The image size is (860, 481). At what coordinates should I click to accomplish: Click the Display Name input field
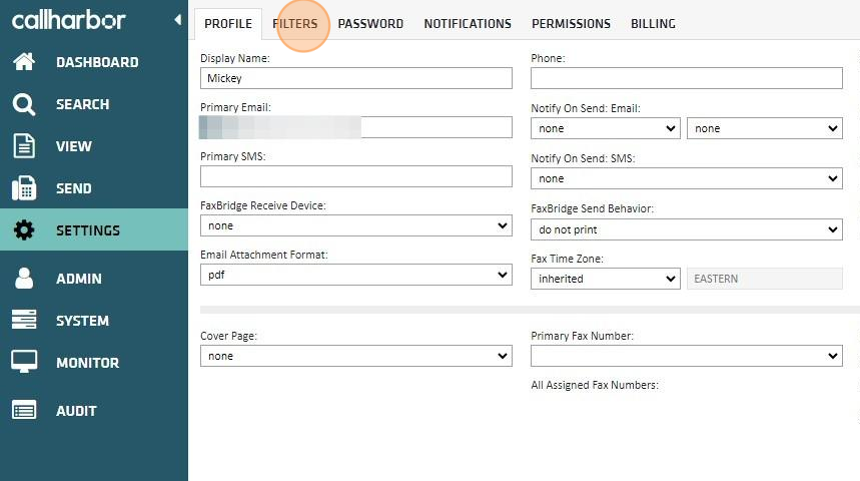(x=356, y=78)
